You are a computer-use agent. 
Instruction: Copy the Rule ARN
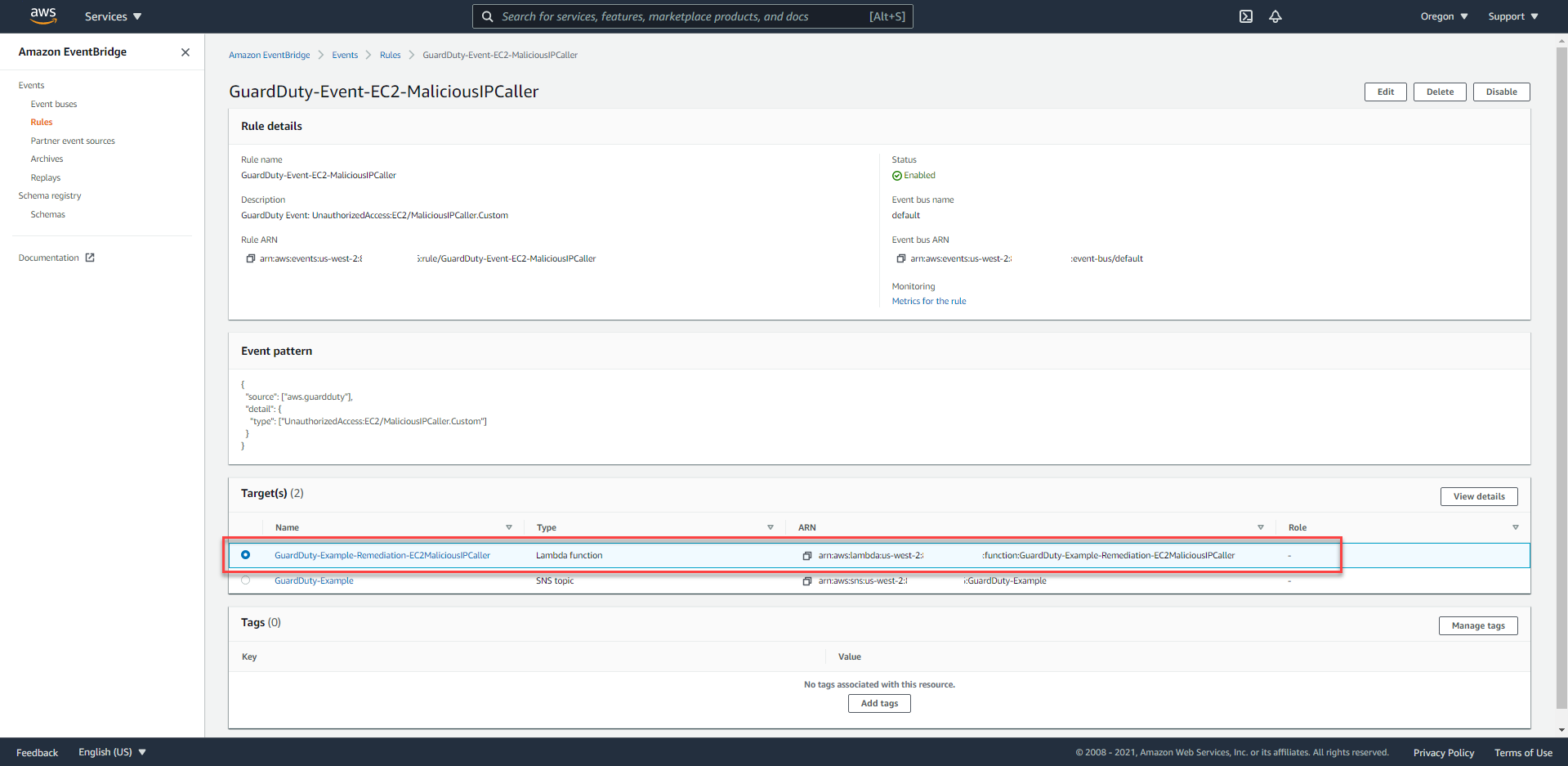coord(251,258)
